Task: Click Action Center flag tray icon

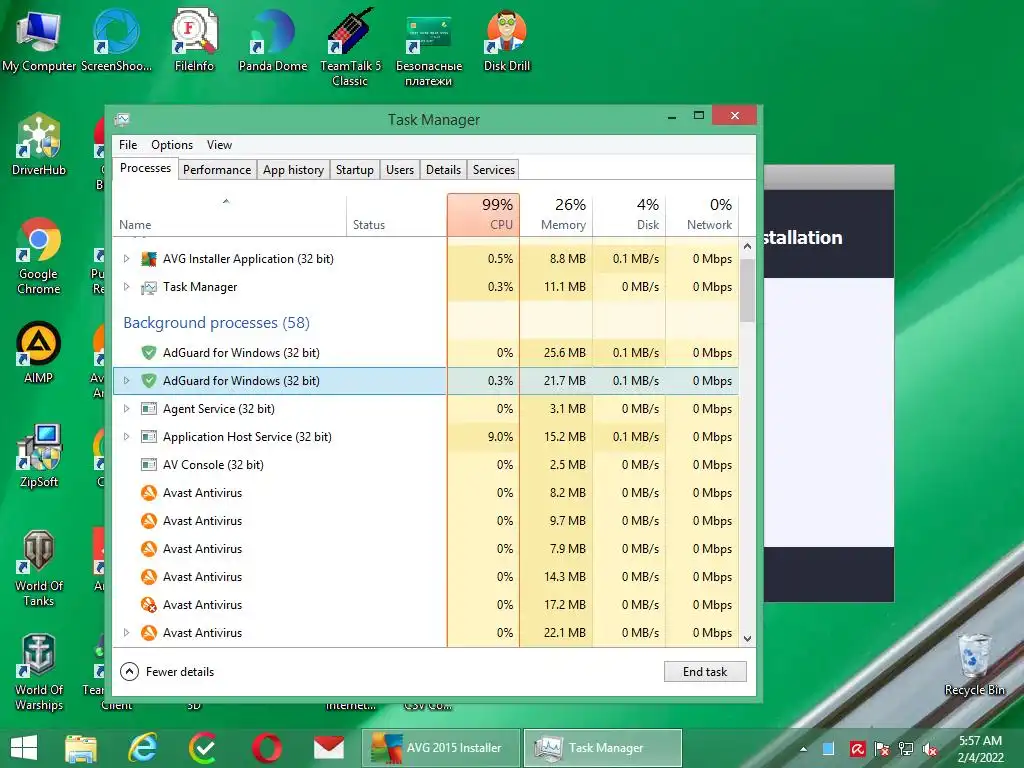Action: click(x=882, y=749)
